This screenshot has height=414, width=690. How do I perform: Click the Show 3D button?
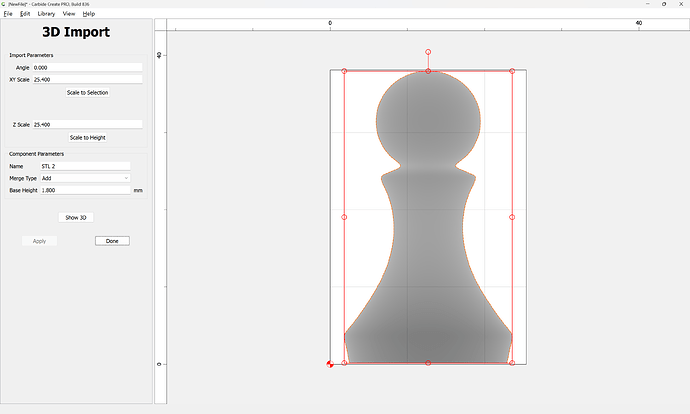click(x=77, y=217)
